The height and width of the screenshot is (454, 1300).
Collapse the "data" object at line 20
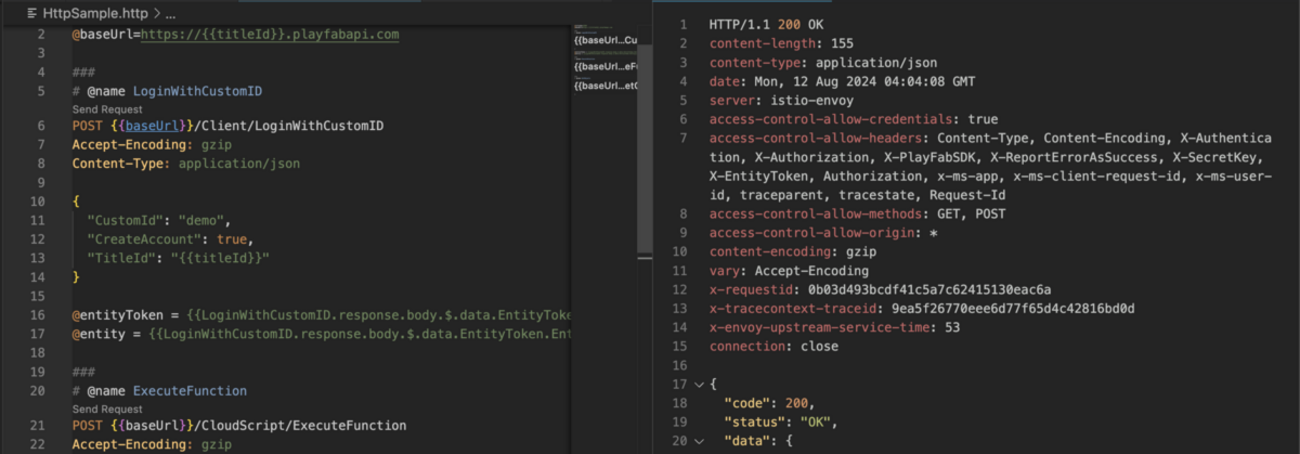[698, 440]
